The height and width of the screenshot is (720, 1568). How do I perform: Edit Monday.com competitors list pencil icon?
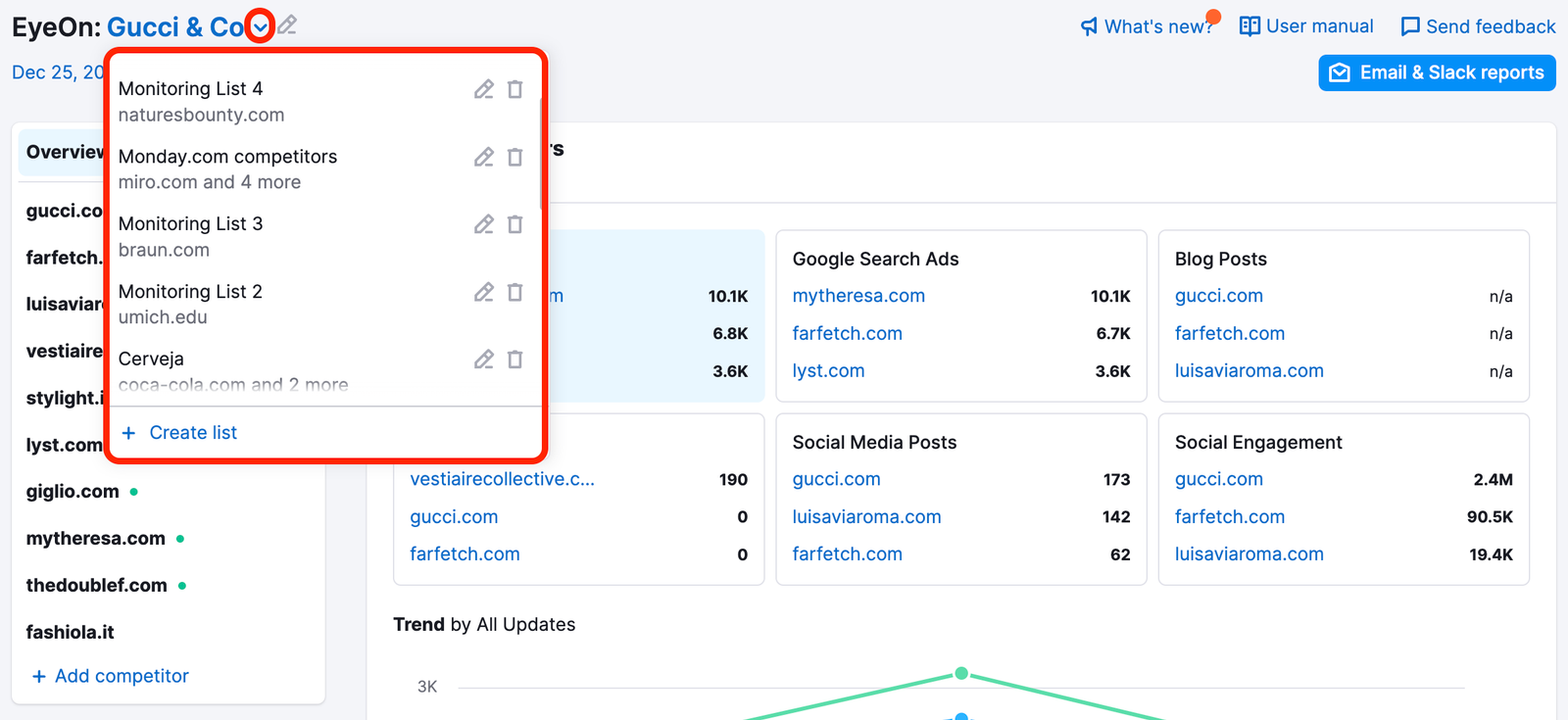[x=484, y=157]
